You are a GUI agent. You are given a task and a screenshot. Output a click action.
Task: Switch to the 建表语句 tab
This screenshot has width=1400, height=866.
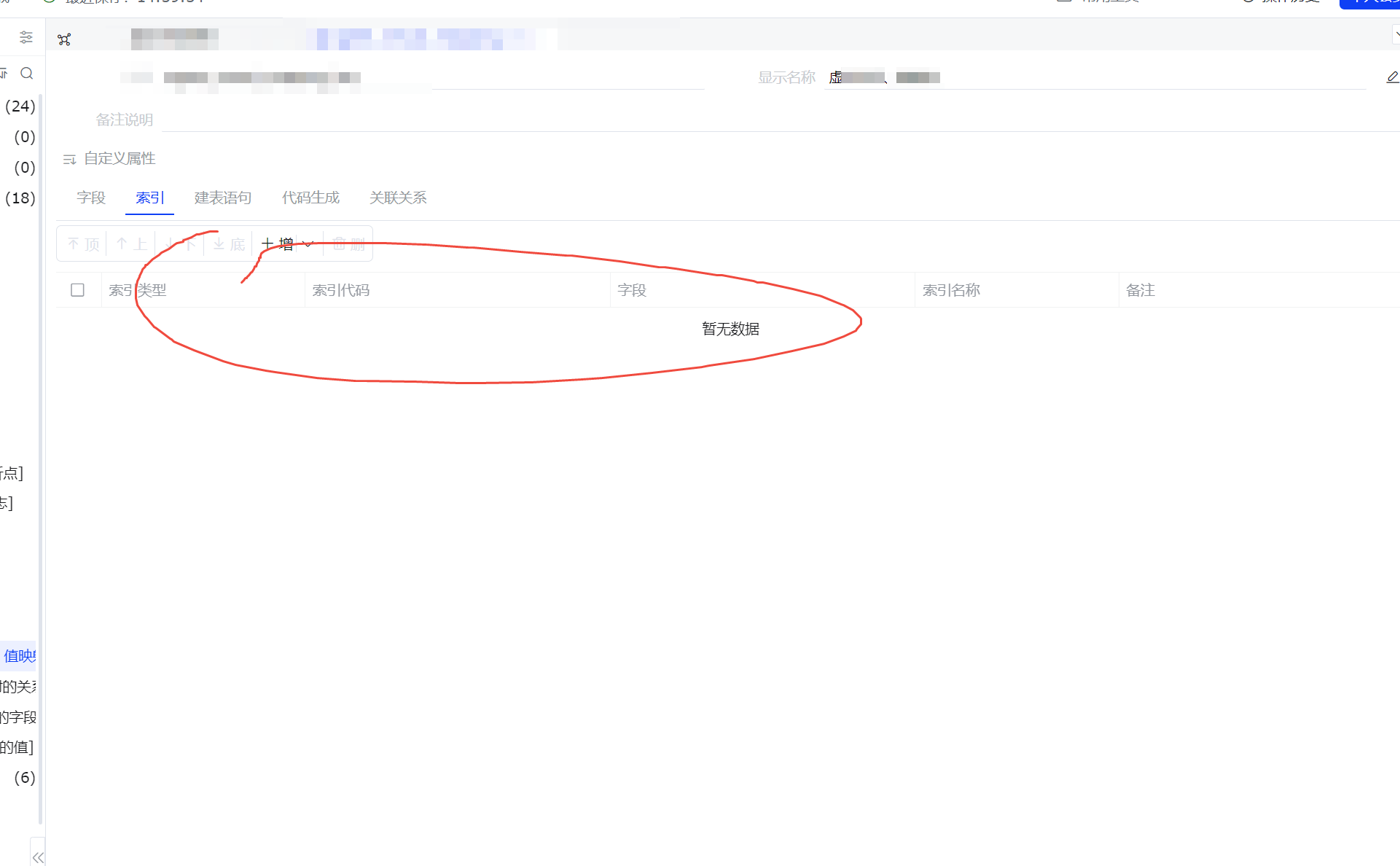[223, 198]
